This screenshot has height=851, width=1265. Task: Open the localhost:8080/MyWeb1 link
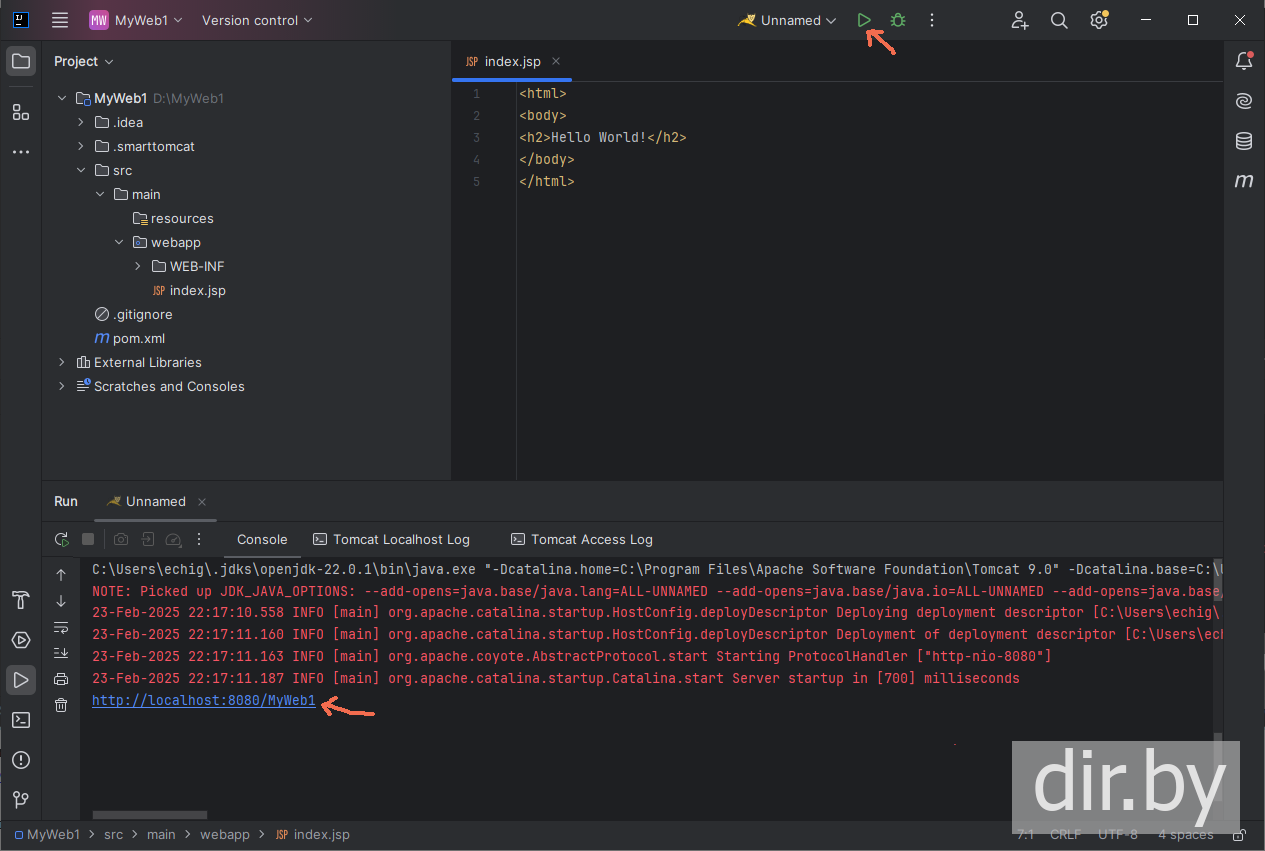point(204,701)
